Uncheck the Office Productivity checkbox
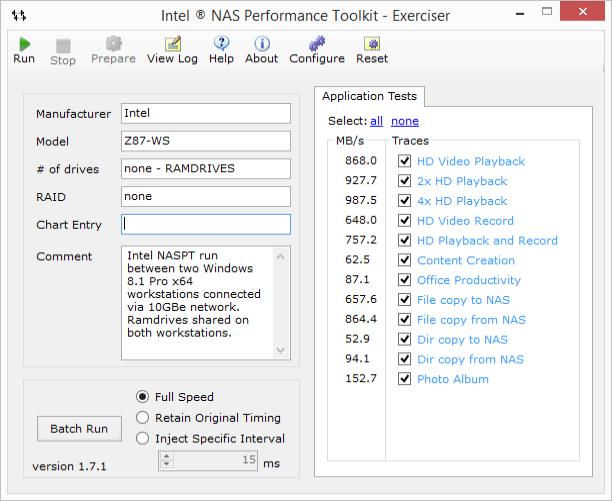 (x=404, y=280)
